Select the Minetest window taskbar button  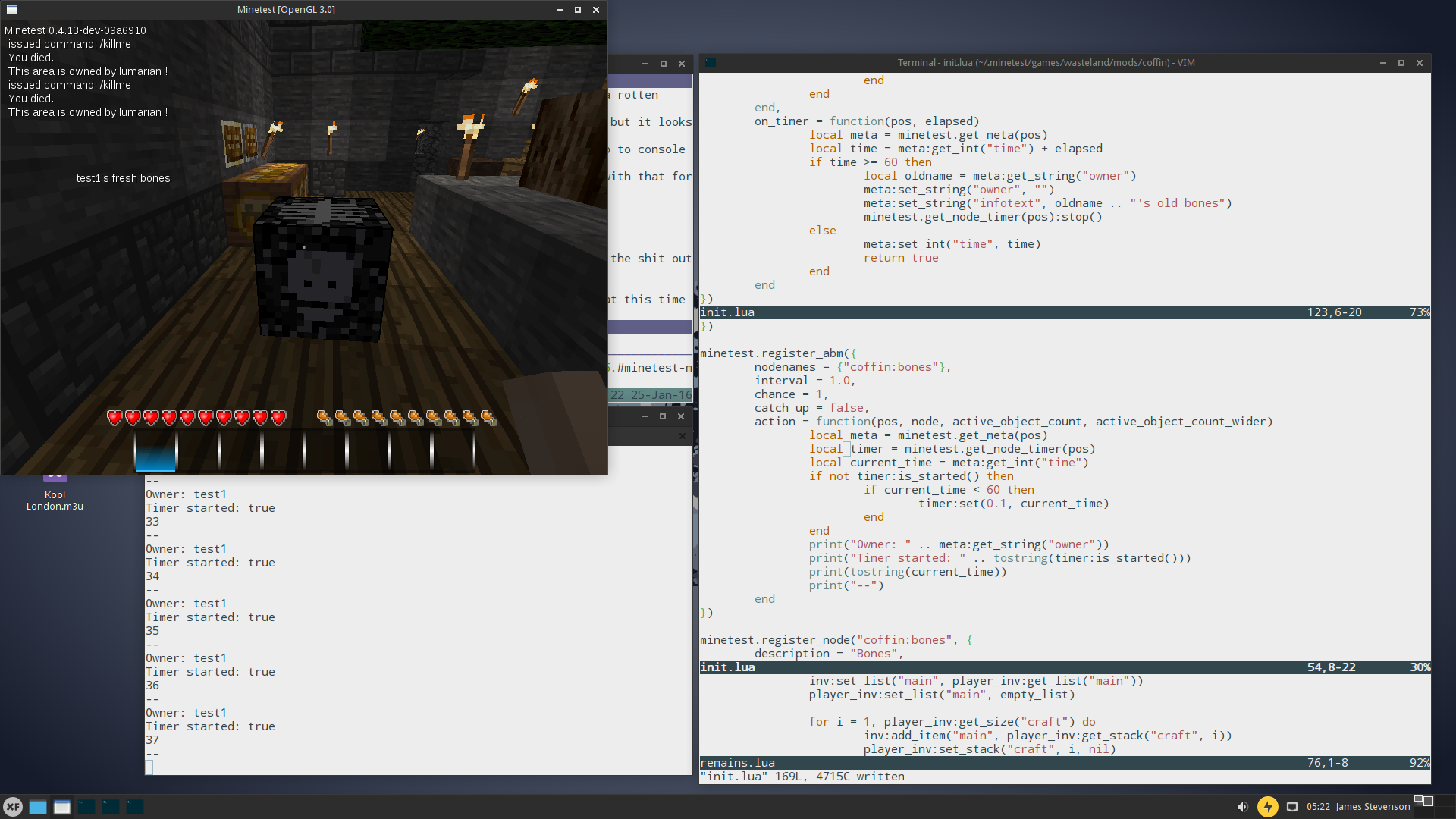(x=62, y=807)
